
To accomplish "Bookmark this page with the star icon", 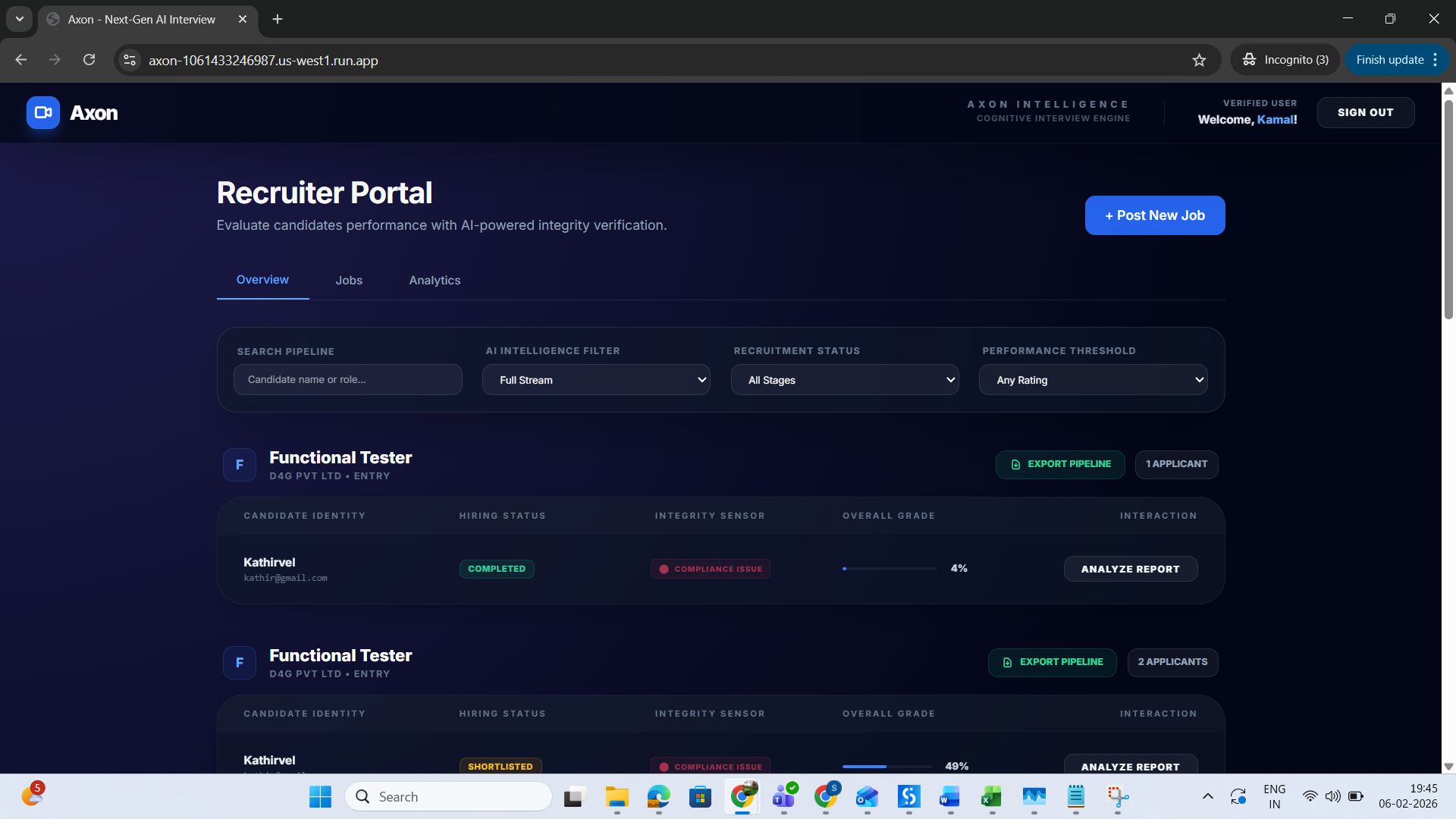I will (1199, 60).
